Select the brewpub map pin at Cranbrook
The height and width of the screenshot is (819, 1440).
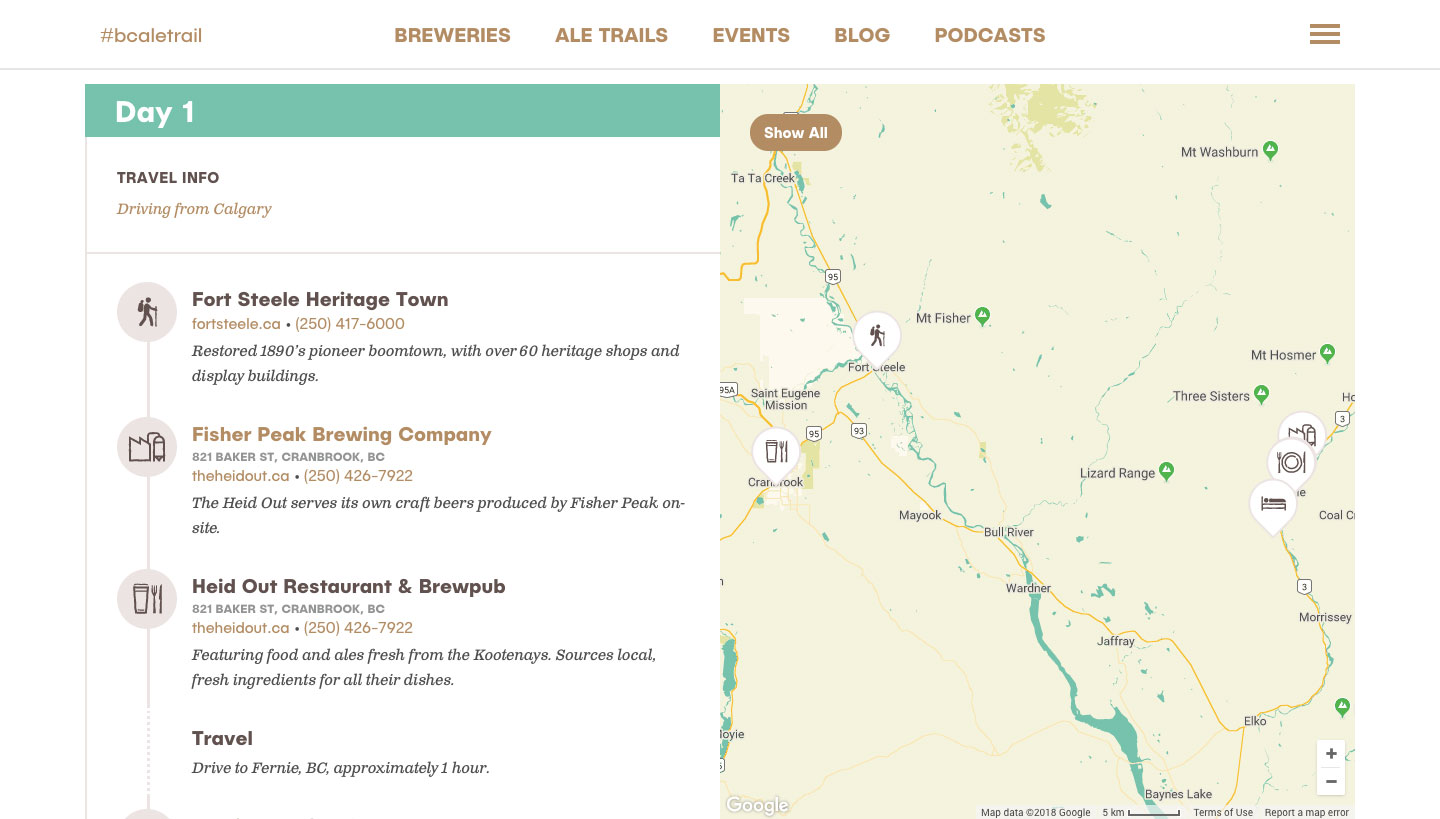(x=776, y=454)
